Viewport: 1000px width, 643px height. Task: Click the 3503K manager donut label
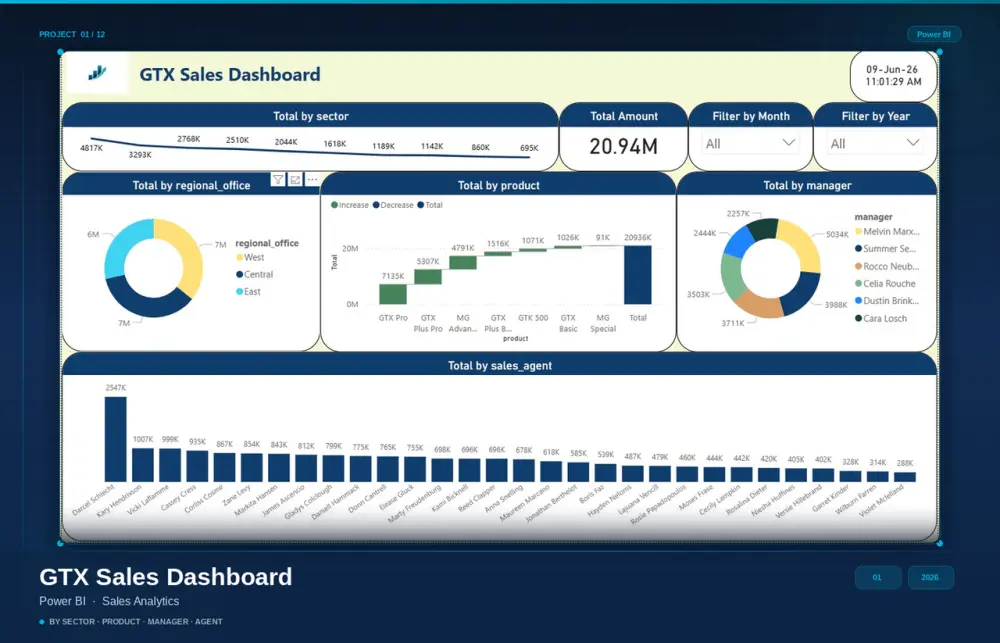698,295
